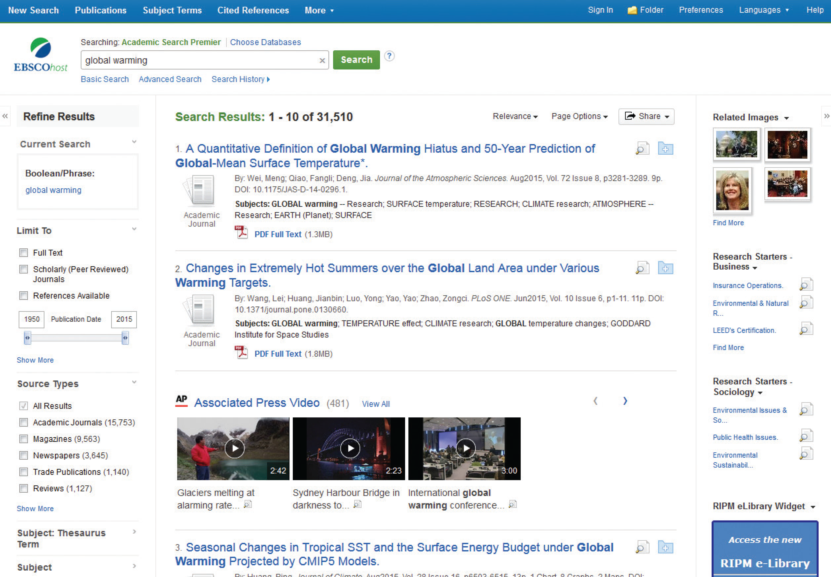This screenshot has width=831, height=577.
Task: Check Scholarly (Peer Reviewed) Journals
Action: [x=23, y=268]
